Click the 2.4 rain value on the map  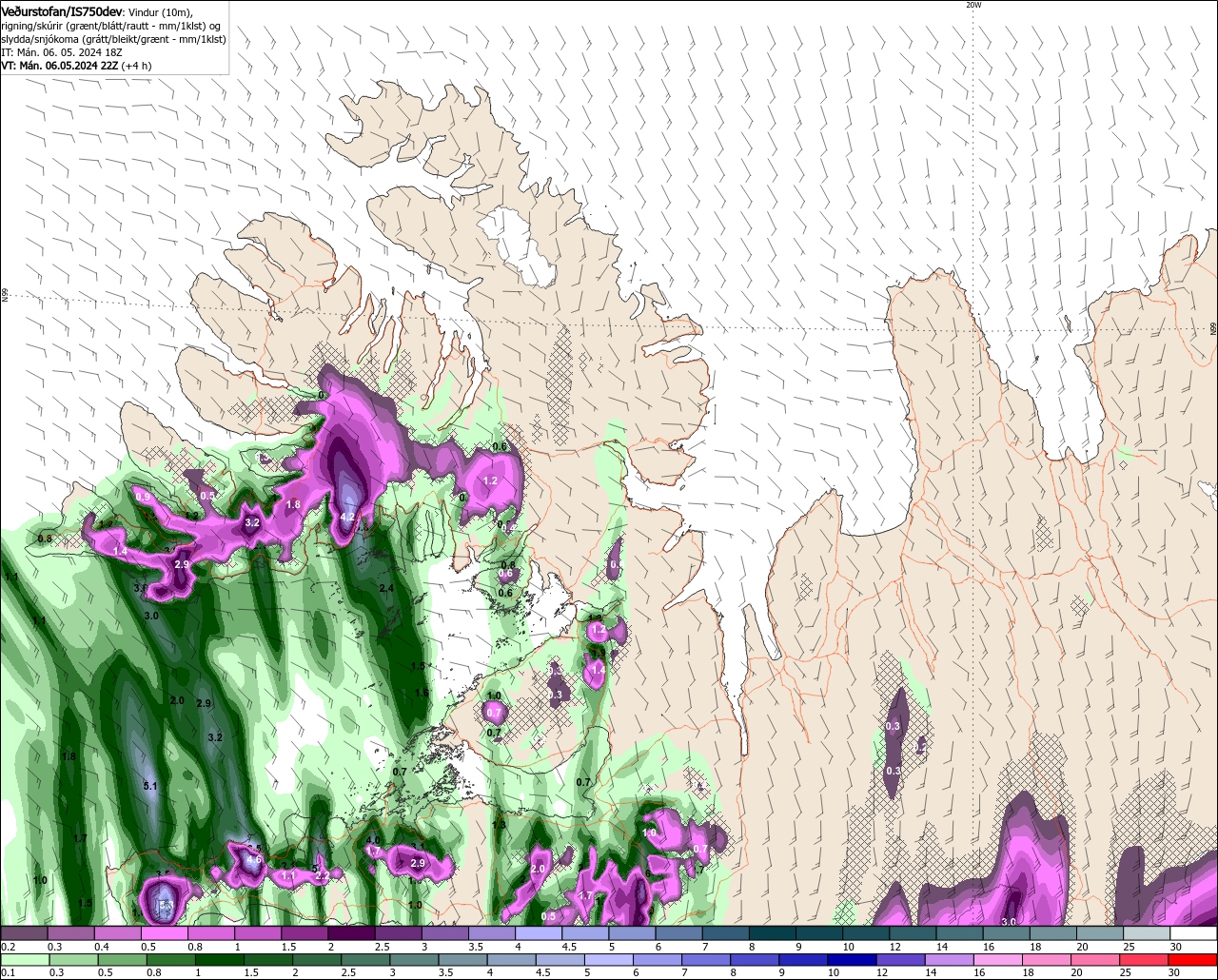coord(386,589)
